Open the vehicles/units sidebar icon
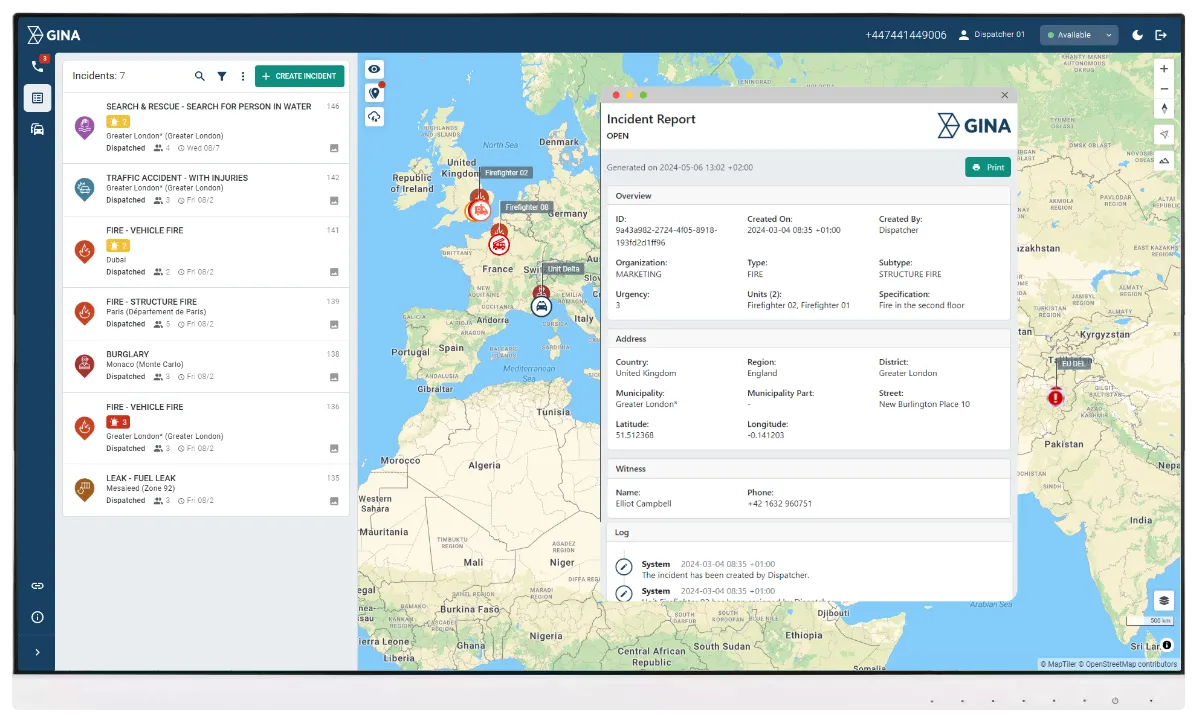1200x718 pixels. (x=37, y=129)
